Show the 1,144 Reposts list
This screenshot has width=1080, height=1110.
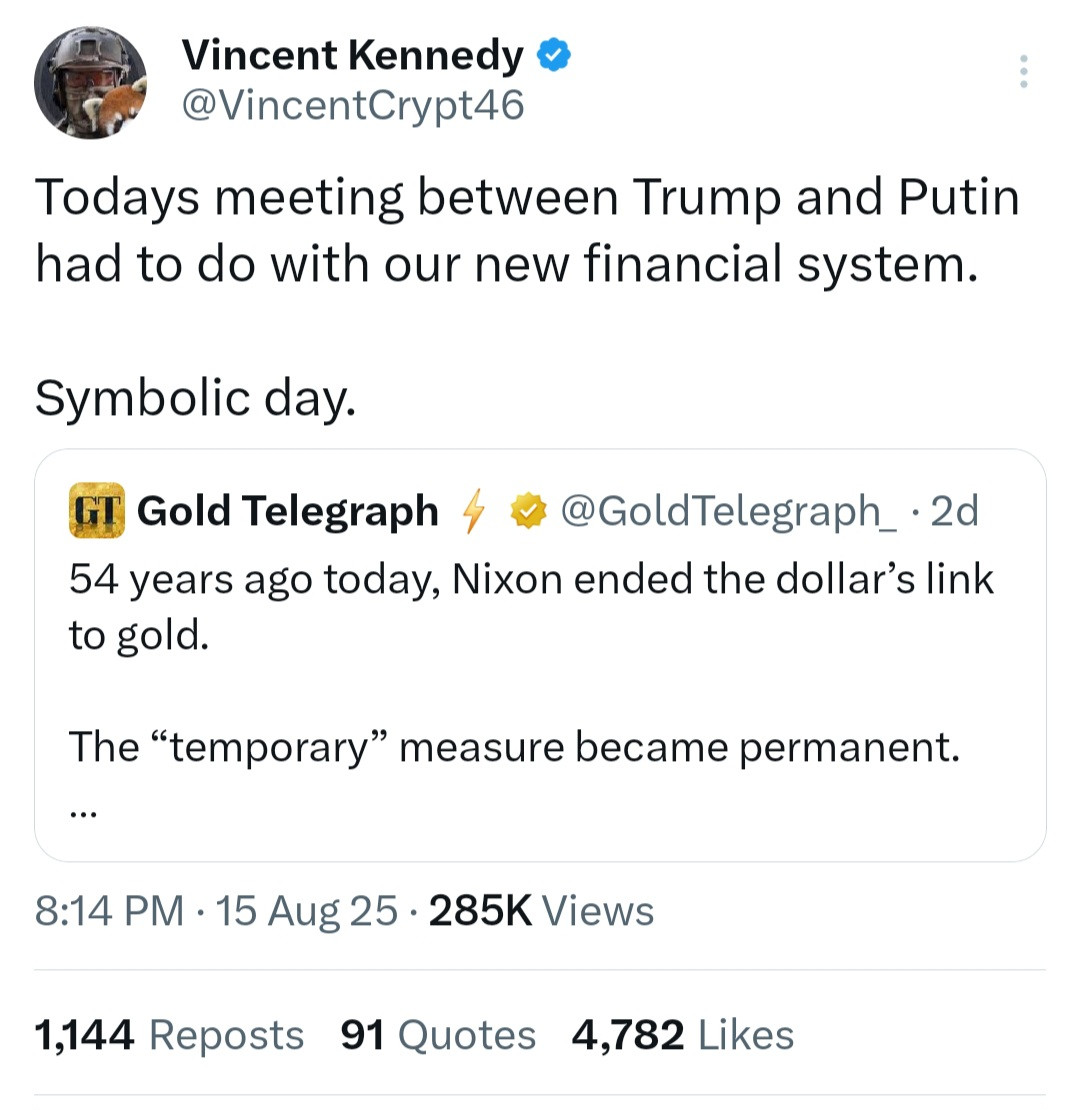169,1035
